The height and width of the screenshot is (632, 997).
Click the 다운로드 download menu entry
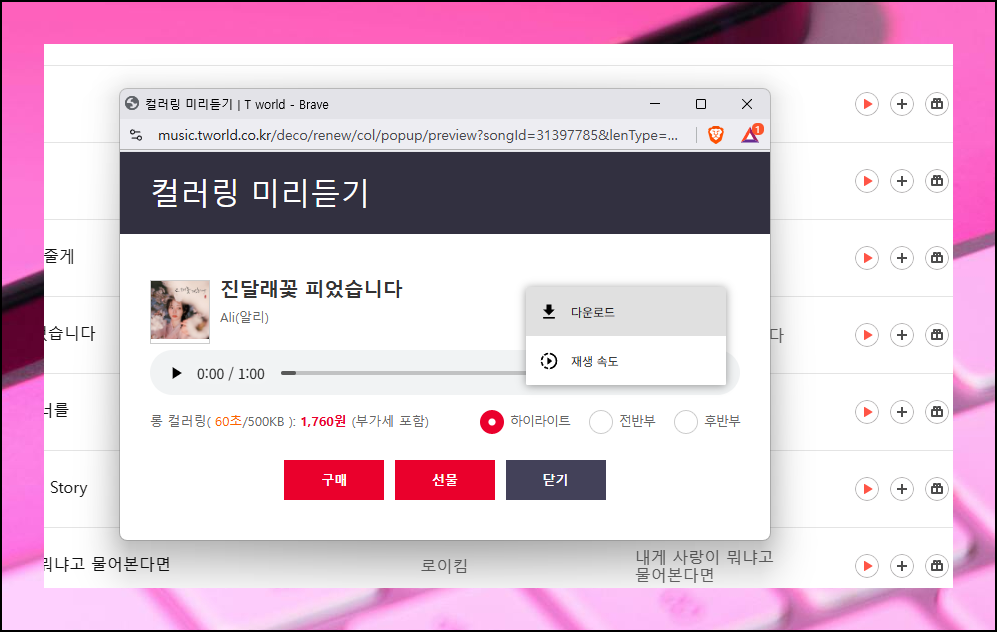[x=626, y=312]
